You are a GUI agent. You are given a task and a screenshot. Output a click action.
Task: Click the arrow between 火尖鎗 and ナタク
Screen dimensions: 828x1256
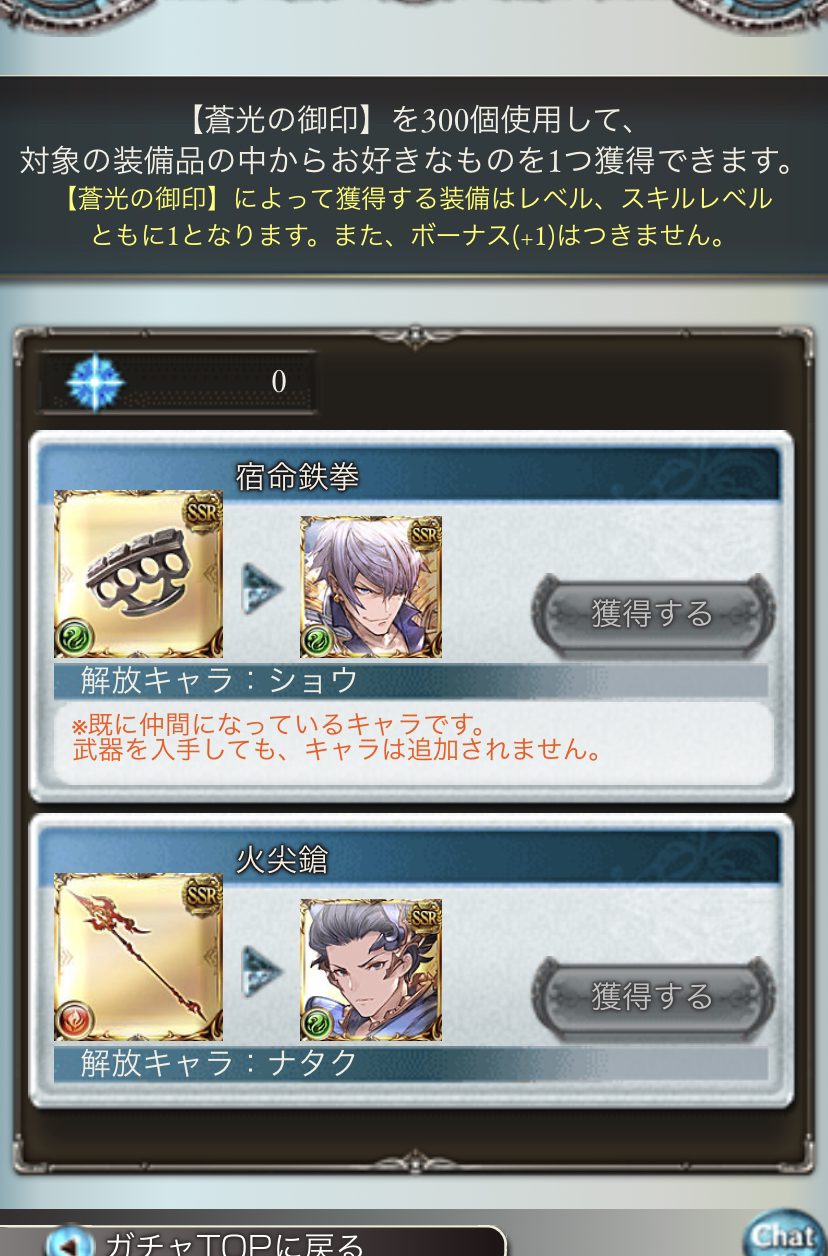tap(261, 972)
